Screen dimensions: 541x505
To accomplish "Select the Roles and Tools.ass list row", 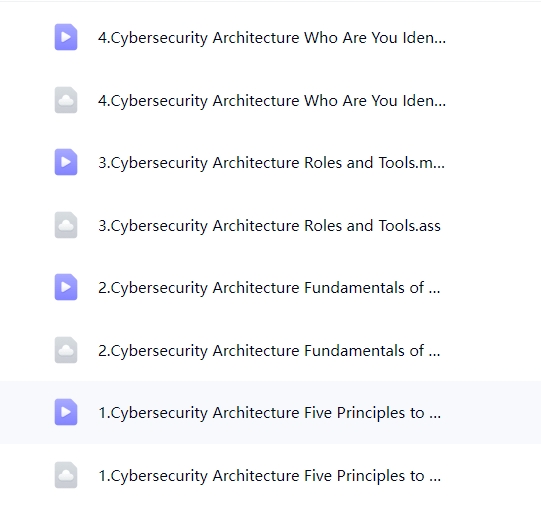I will pos(270,225).
